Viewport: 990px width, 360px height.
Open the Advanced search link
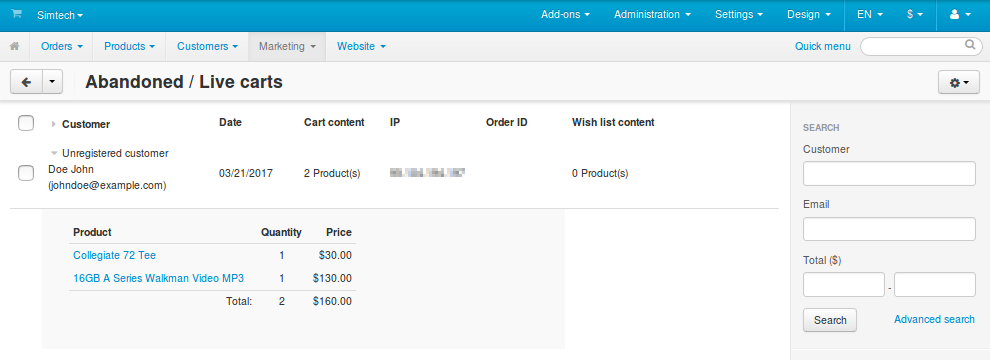[934, 319]
